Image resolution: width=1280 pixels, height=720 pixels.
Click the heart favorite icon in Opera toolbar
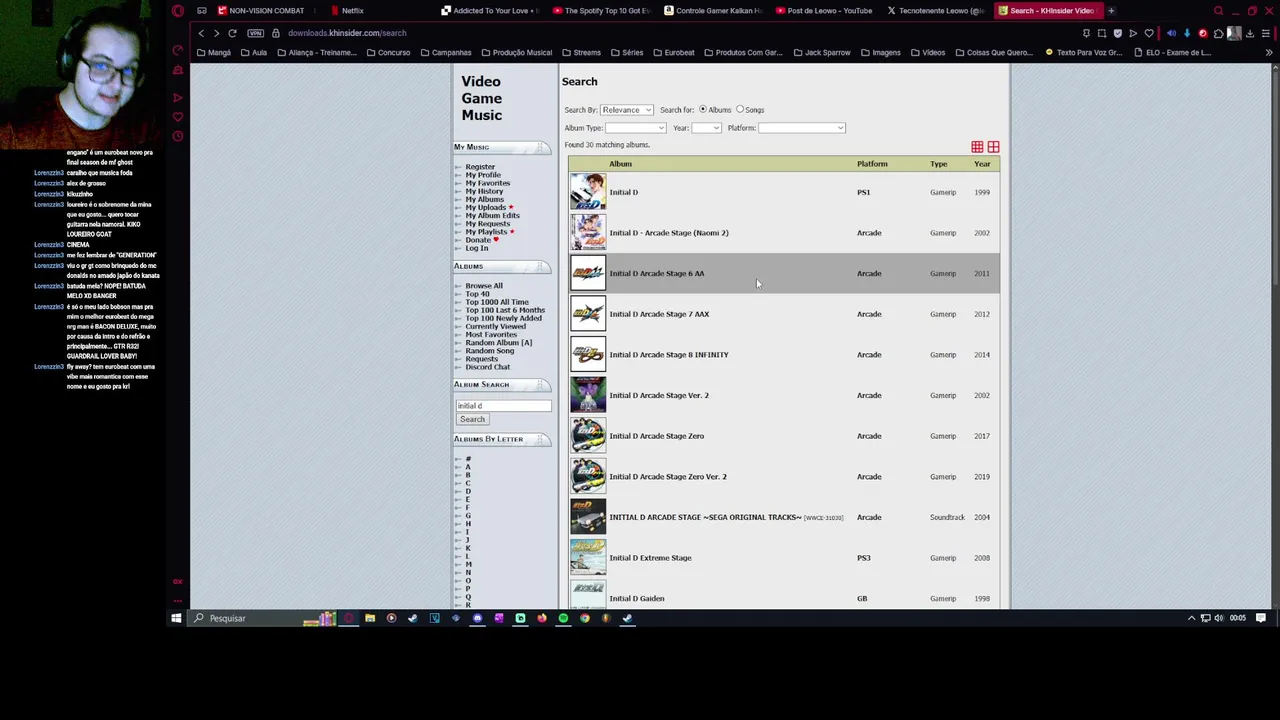(1149, 33)
